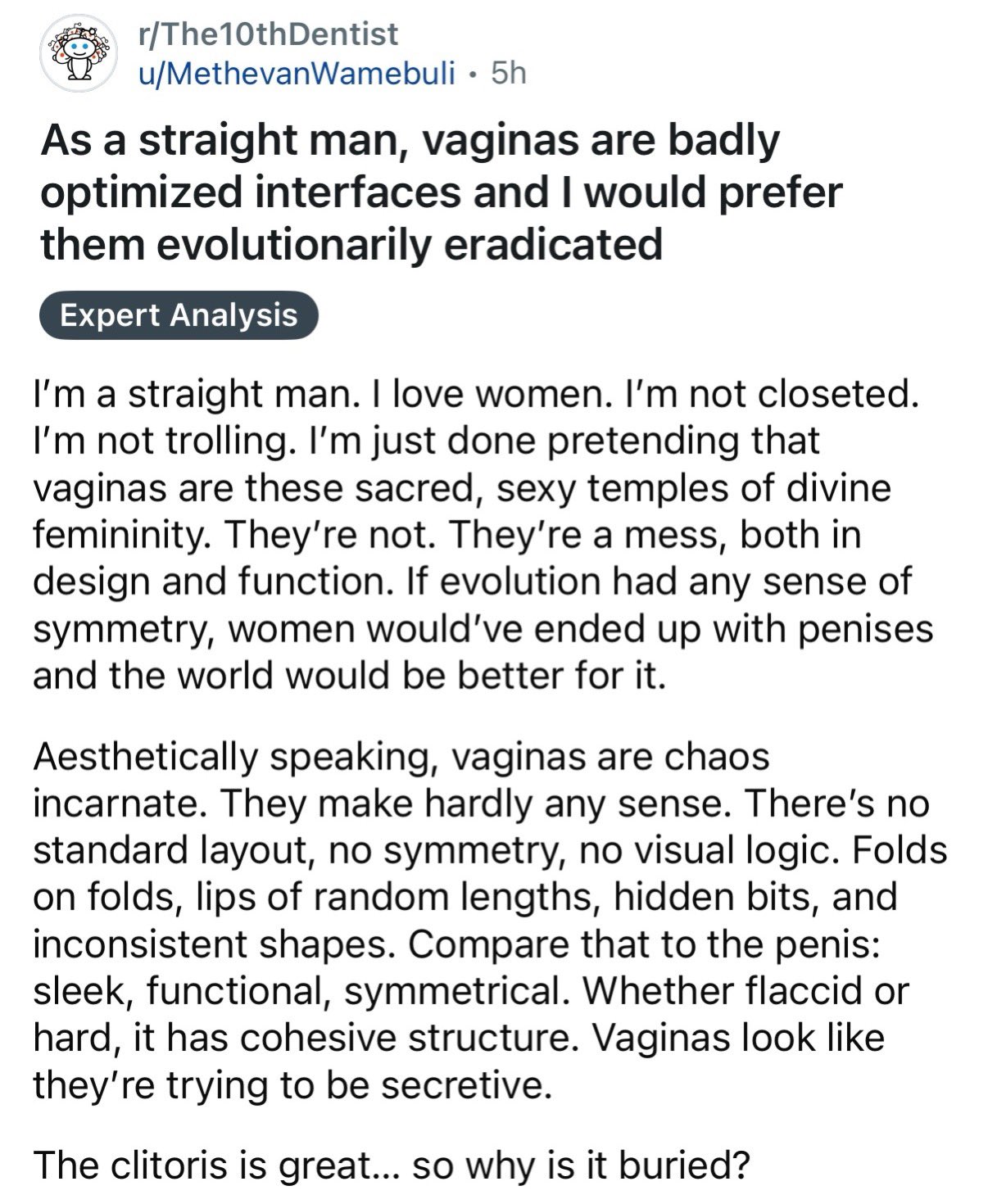988x1204 pixels.
Task: Select the Expert Analysis flair tag
Action: point(179,315)
